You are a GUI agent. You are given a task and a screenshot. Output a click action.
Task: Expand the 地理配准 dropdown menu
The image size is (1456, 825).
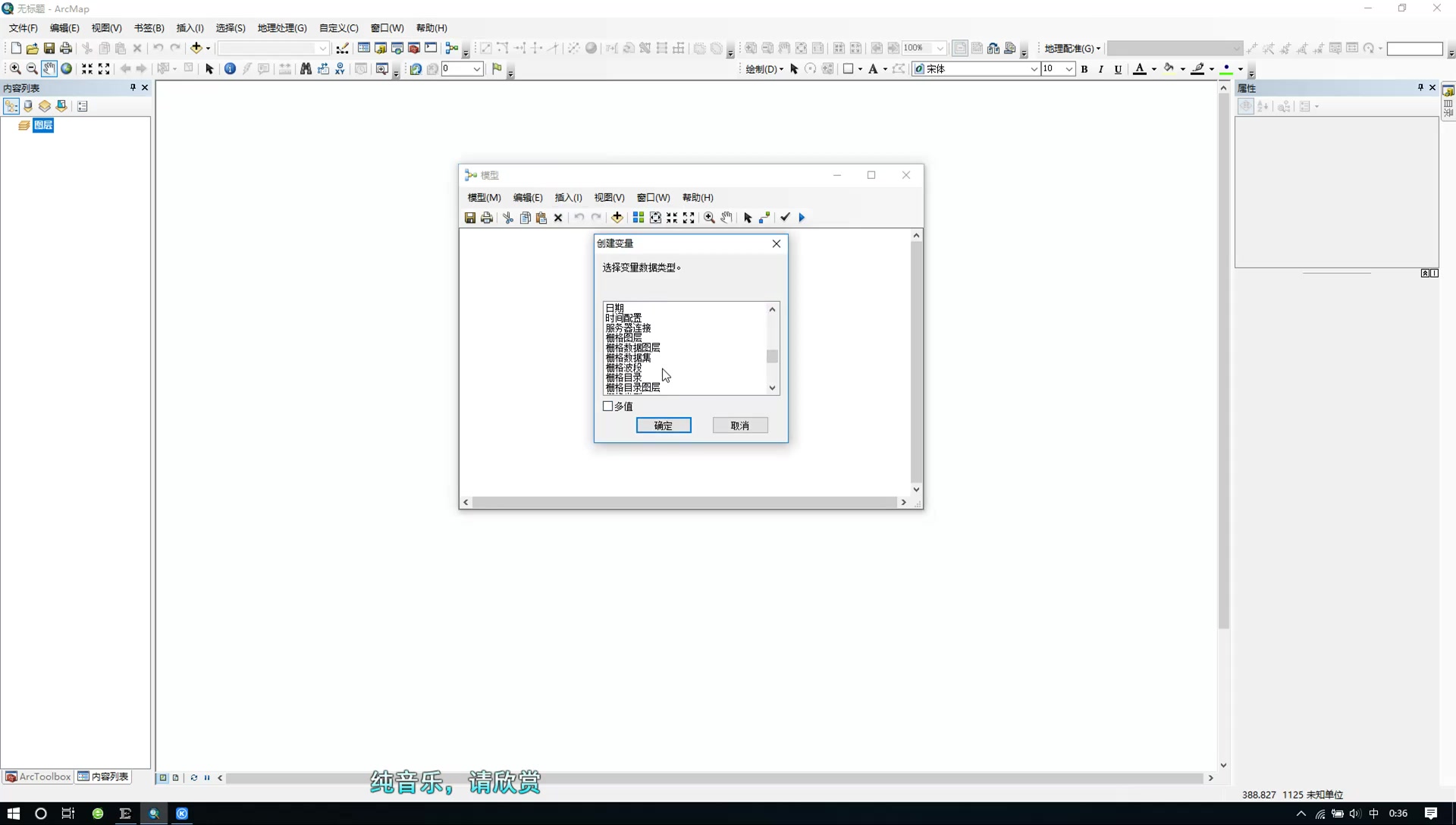pyautogui.click(x=1072, y=49)
